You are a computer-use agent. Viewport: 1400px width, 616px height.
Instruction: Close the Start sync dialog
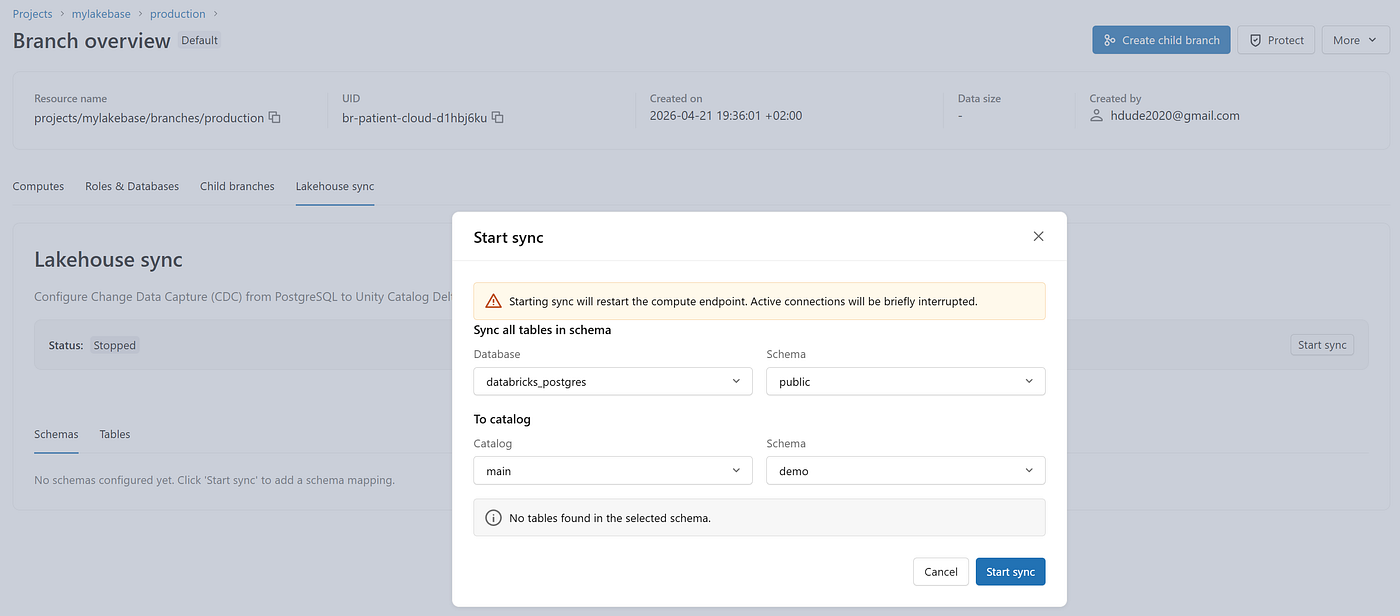(x=1038, y=237)
